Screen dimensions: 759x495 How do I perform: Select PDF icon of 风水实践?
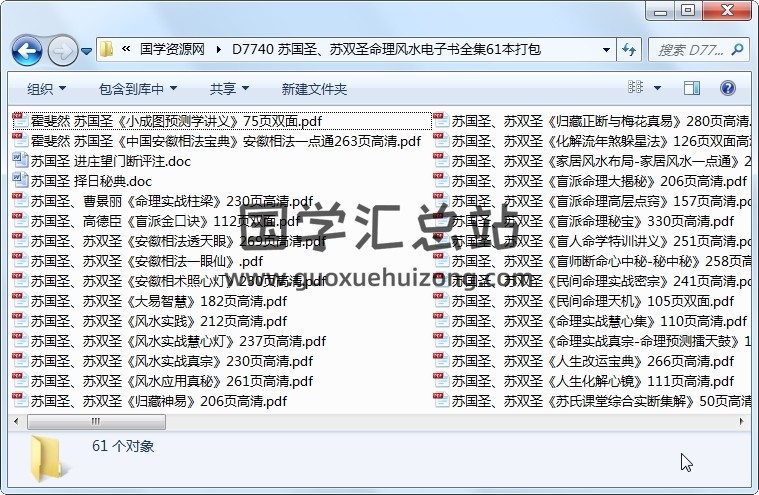click(x=20, y=321)
